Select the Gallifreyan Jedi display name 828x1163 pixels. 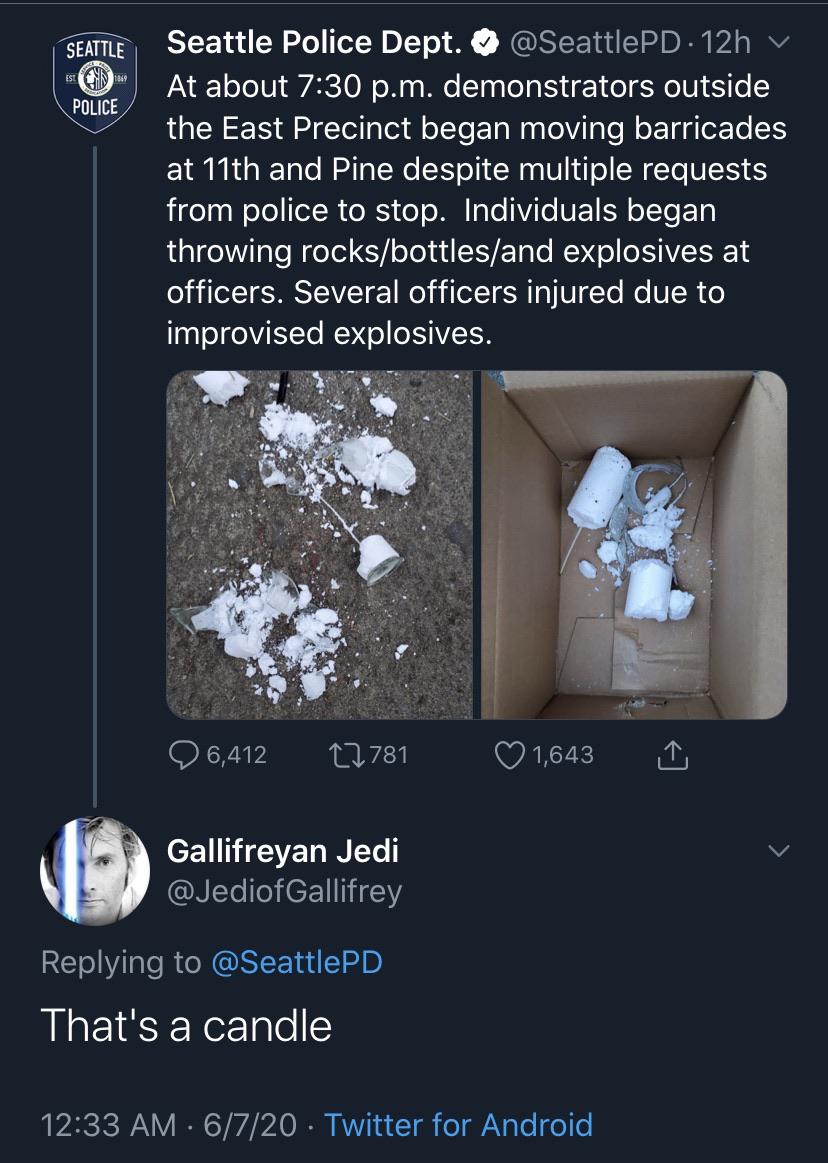(282, 851)
